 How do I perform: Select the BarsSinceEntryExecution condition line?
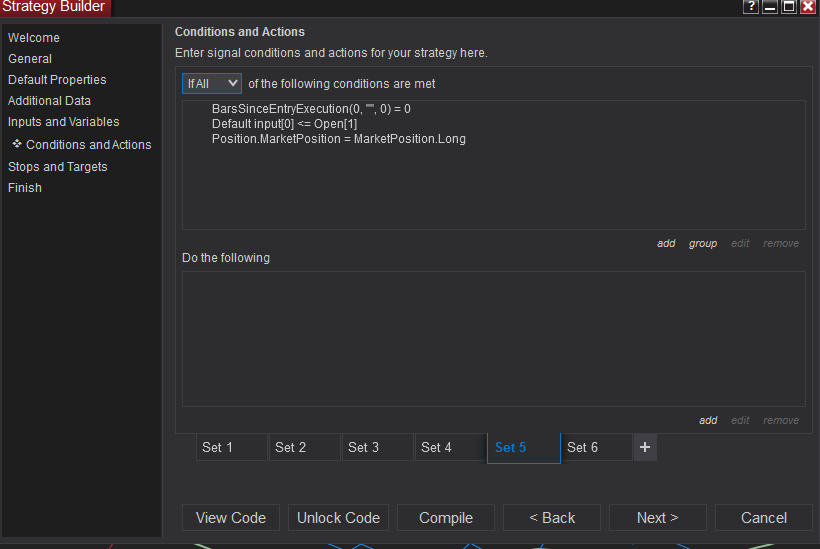pyautogui.click(x=311, y=108)
